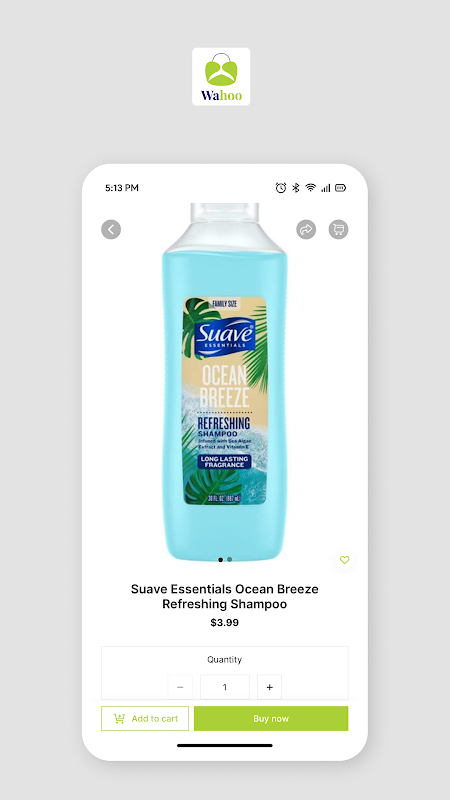Click the Suave shampoo bottle image

[224, 383]
